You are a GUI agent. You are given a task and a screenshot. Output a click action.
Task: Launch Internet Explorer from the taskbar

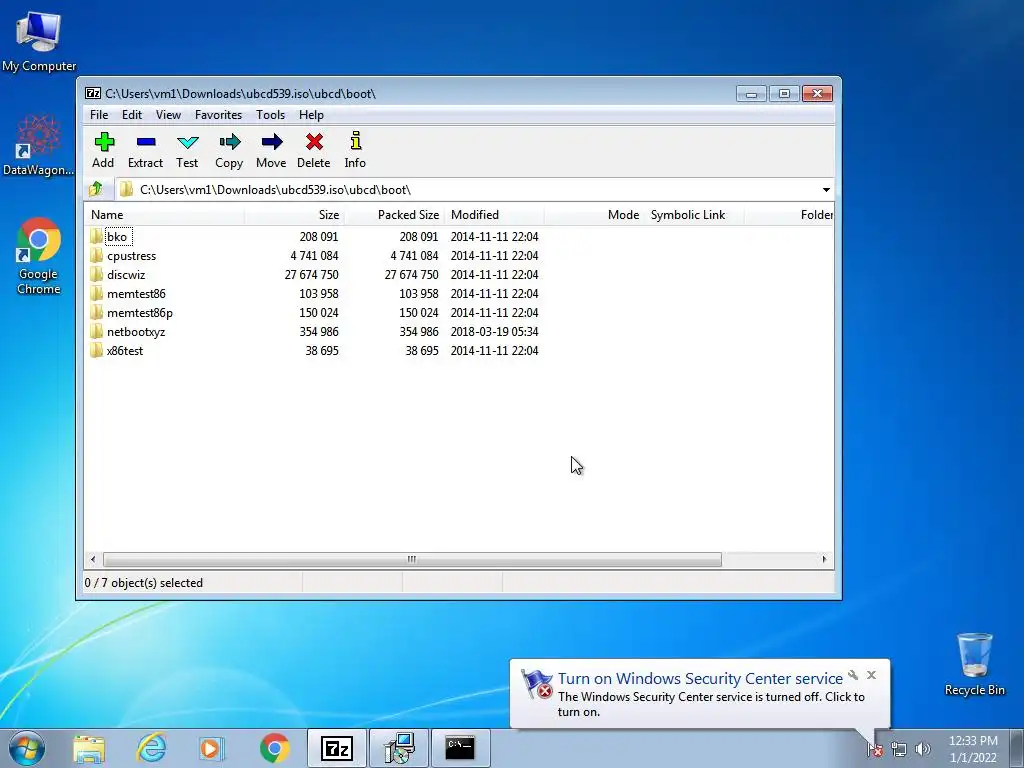pyautogui.click(x=151, y=748)
